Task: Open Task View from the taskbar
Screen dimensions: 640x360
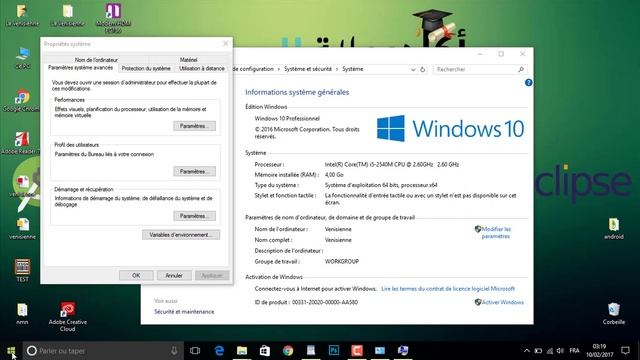Action: tap(195, 351)
